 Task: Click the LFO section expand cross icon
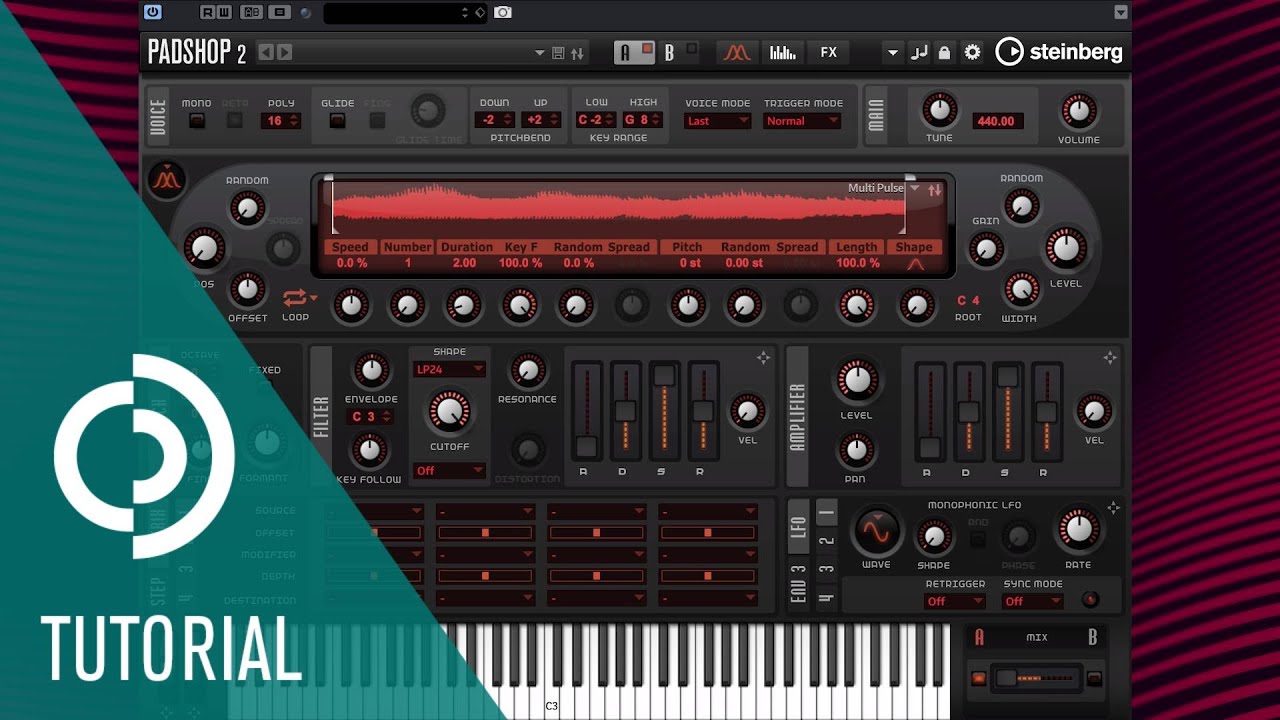pos(1113,508)
